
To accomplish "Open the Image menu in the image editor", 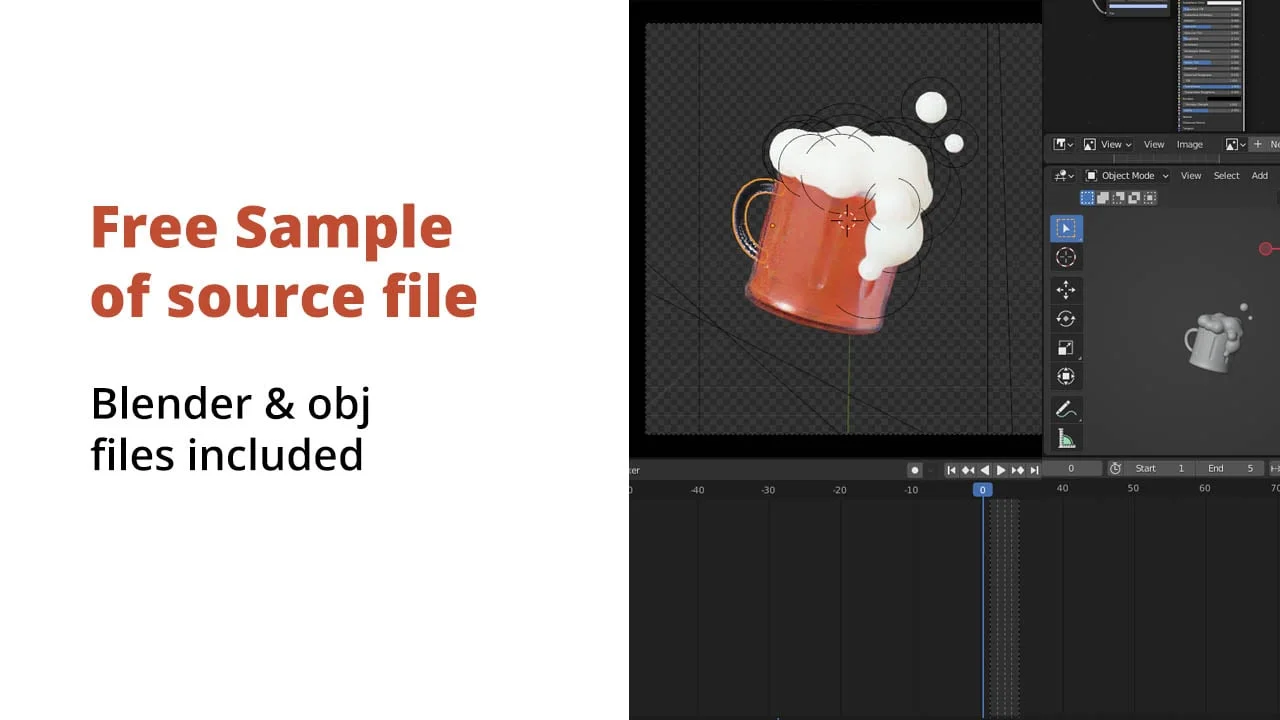I will point(1190,144).
